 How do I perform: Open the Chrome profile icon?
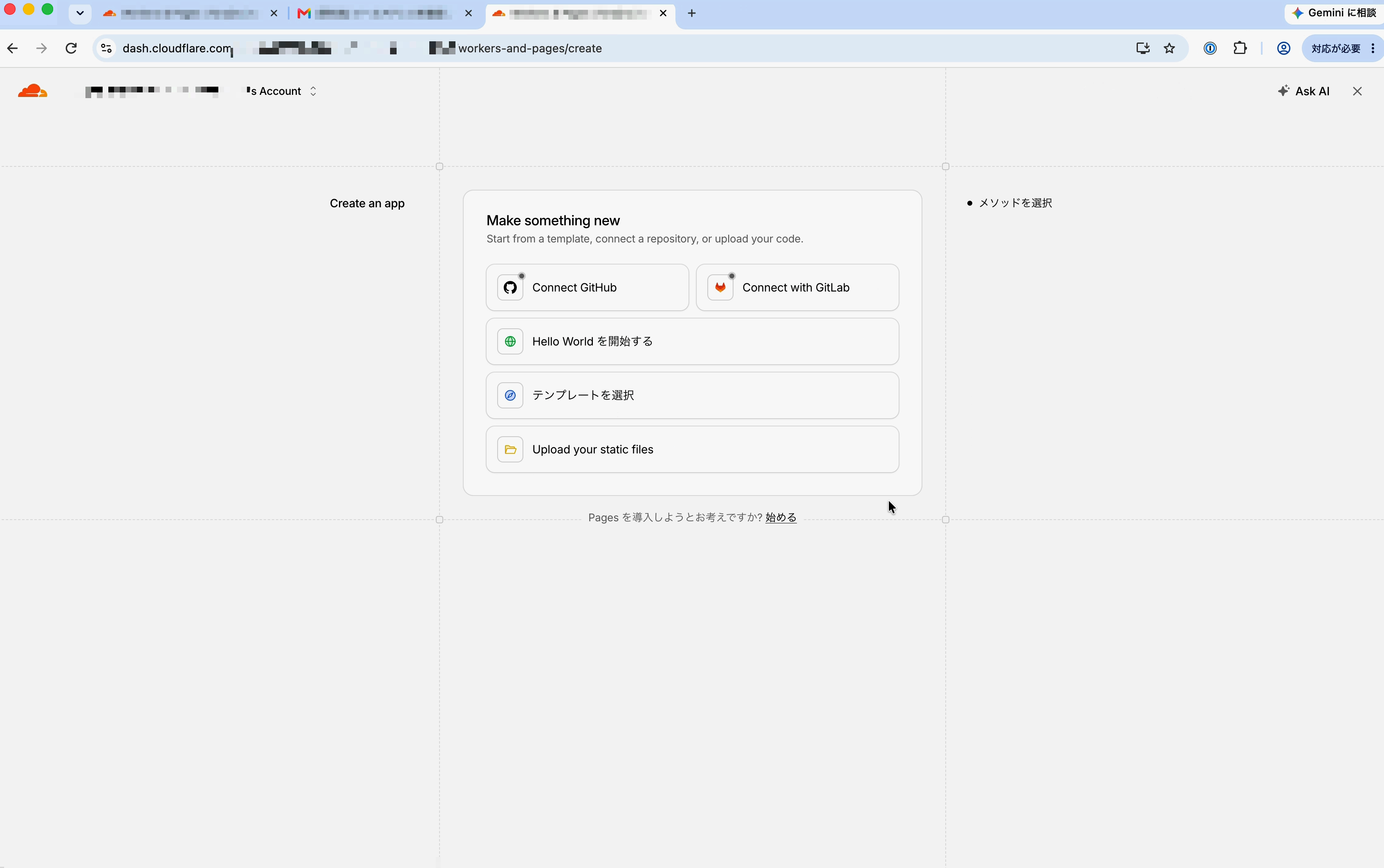pos(1283,48)
